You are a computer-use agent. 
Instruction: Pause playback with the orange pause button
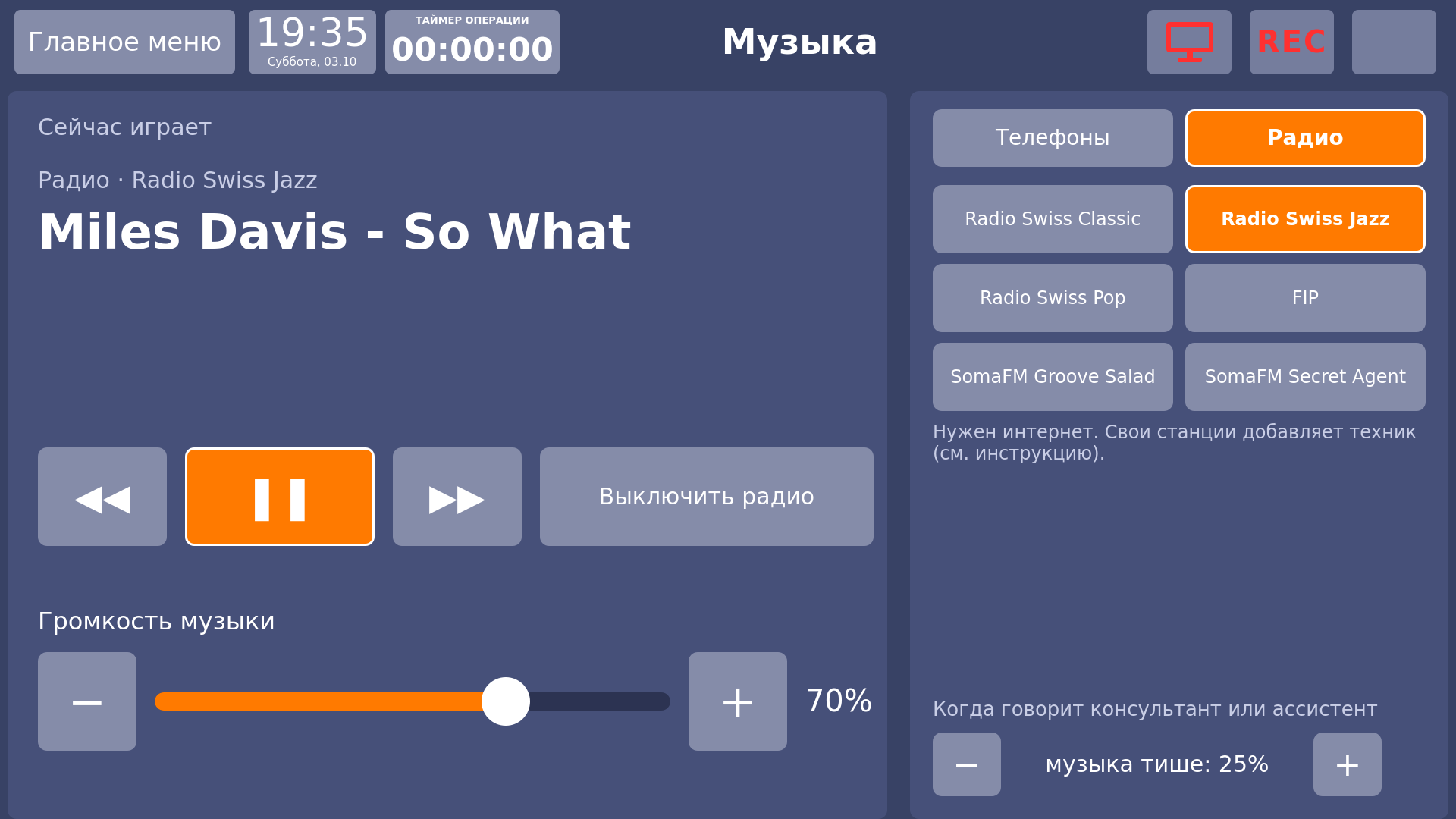[280, 497]
